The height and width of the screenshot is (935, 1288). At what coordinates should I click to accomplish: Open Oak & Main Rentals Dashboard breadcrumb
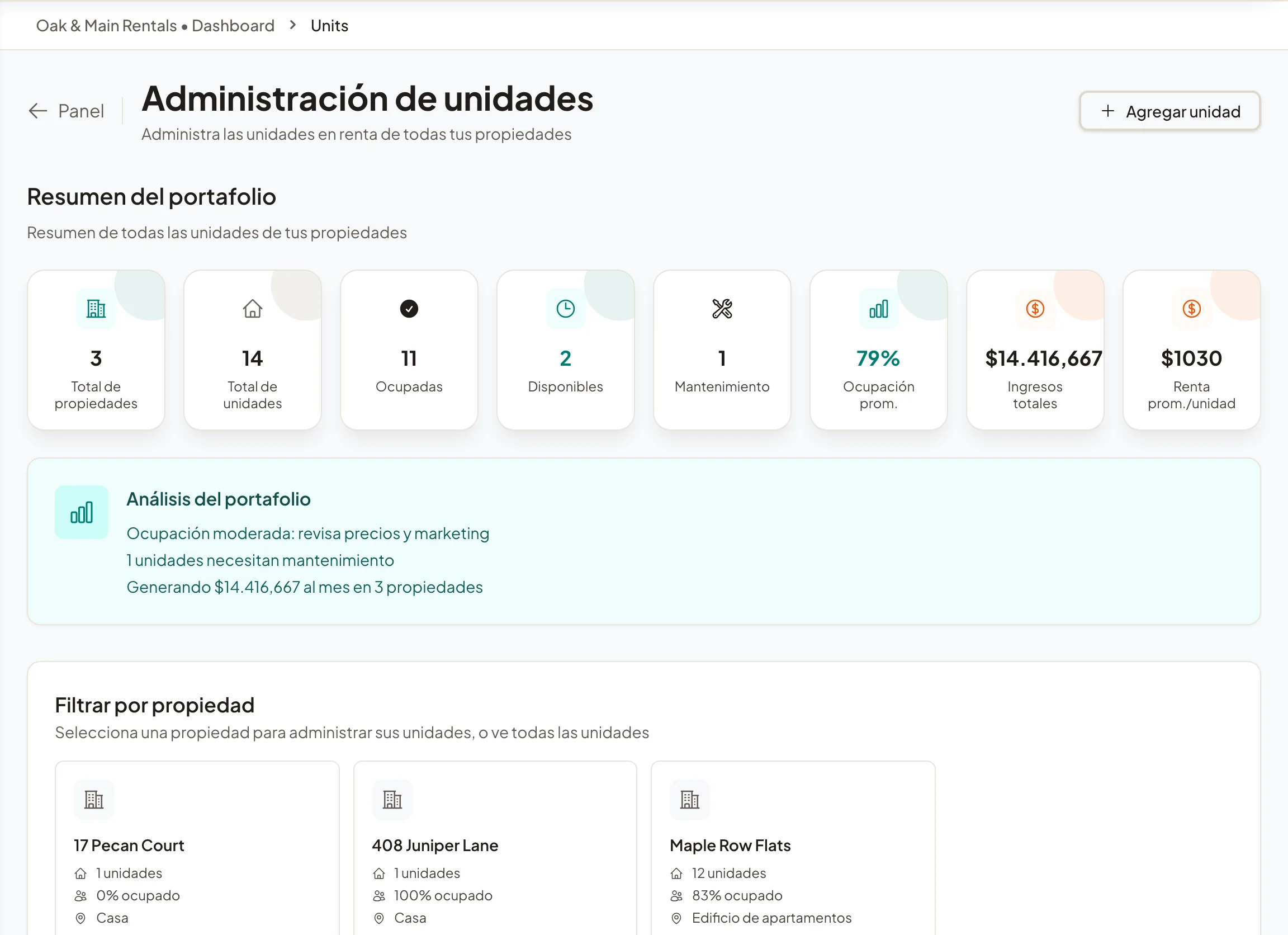[x=155, y=26]
